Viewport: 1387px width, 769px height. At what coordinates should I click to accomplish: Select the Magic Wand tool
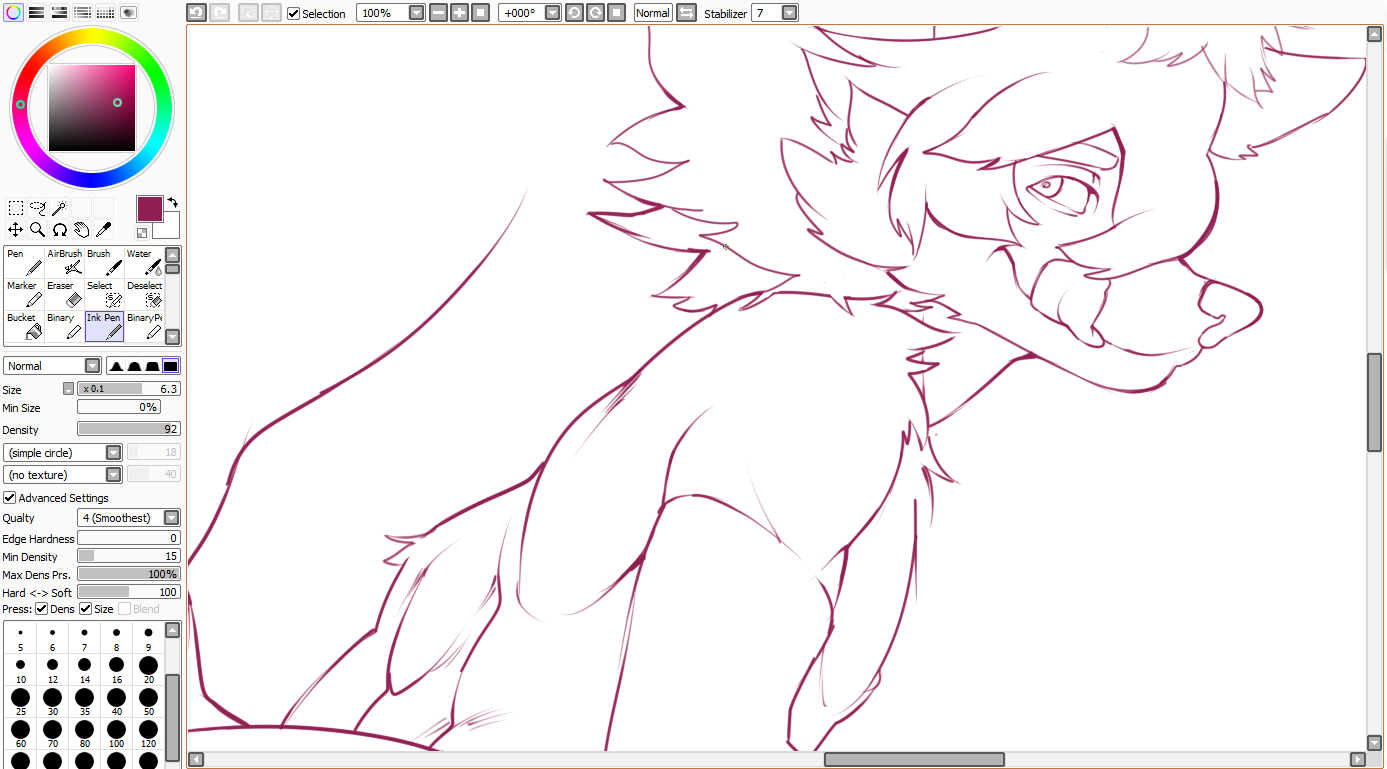tap(60, 208)
